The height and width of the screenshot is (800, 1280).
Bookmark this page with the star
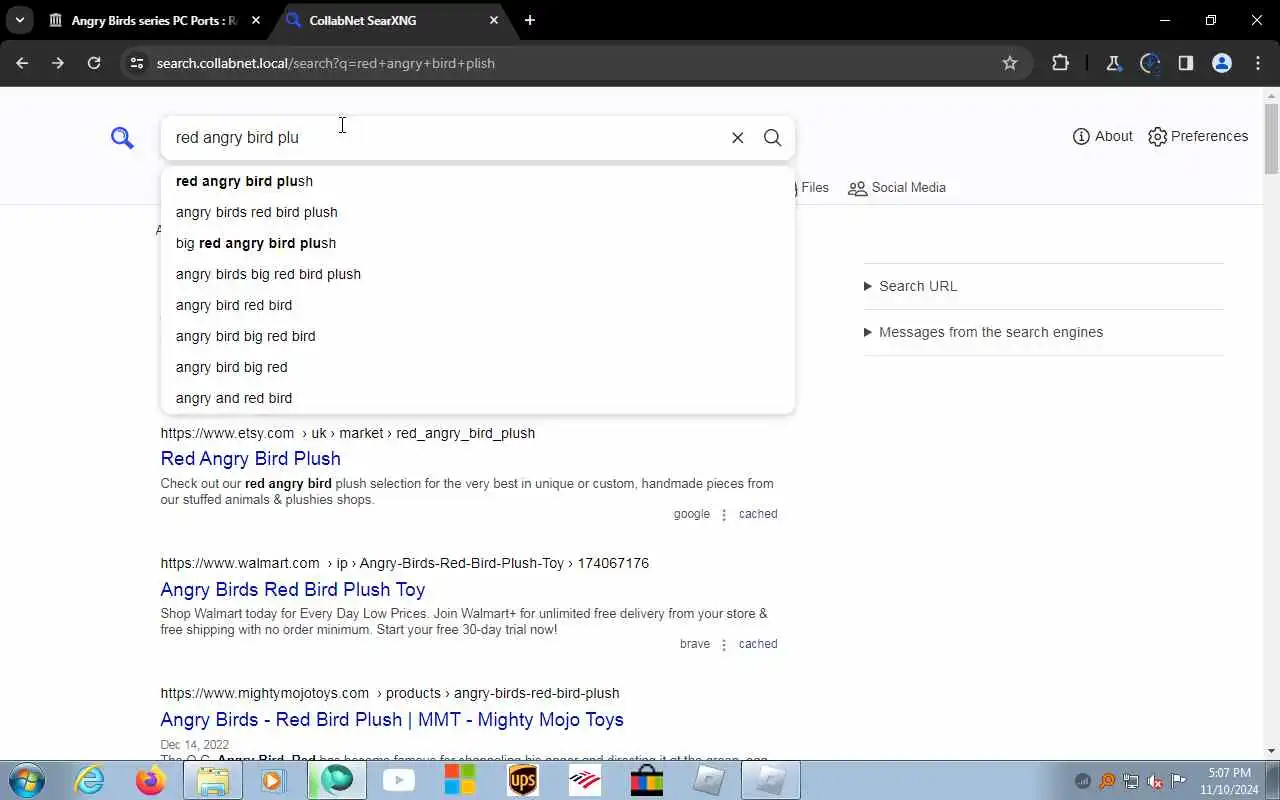[1010, 63]
